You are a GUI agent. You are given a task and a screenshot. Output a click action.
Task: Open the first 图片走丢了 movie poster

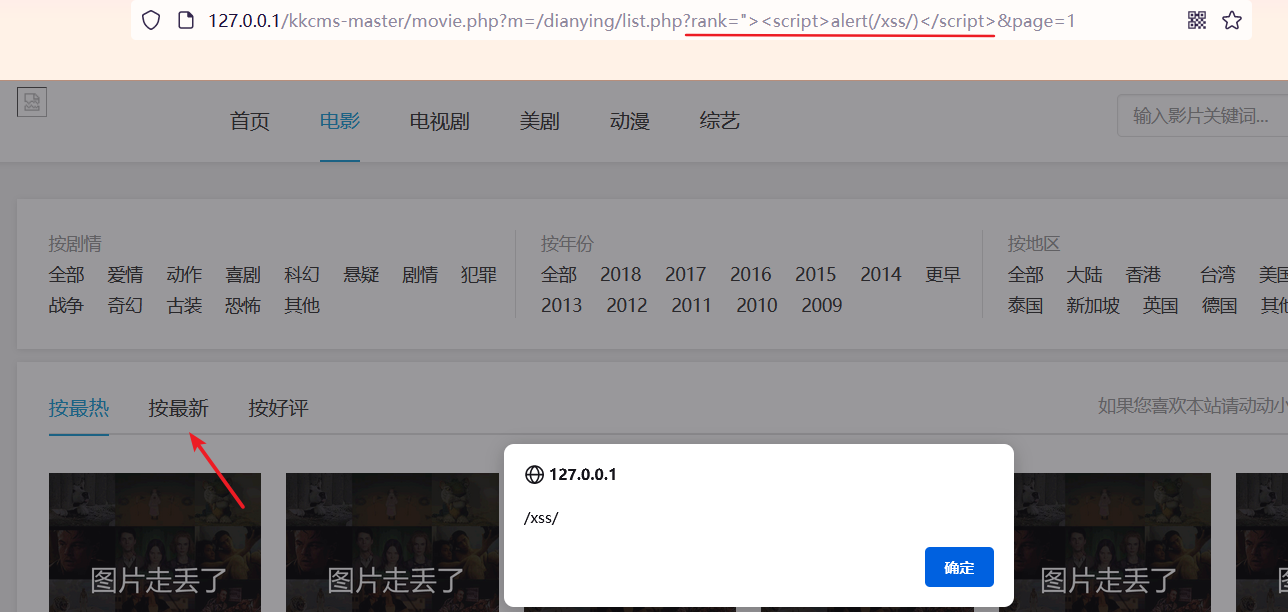[x=155, y=542]
